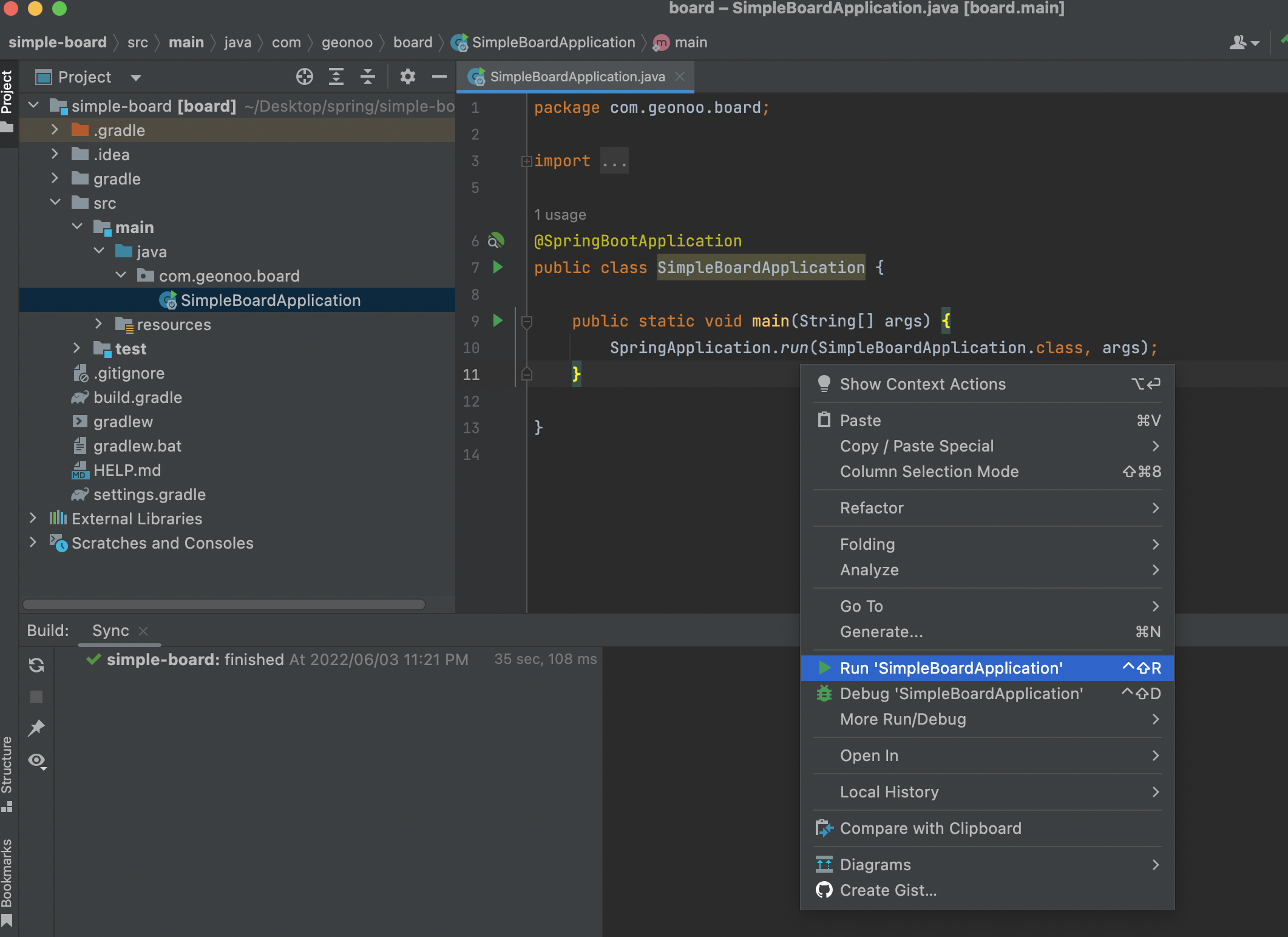
Task: Expand the collapsed import statement ellipsis
Action: (614, 161)
